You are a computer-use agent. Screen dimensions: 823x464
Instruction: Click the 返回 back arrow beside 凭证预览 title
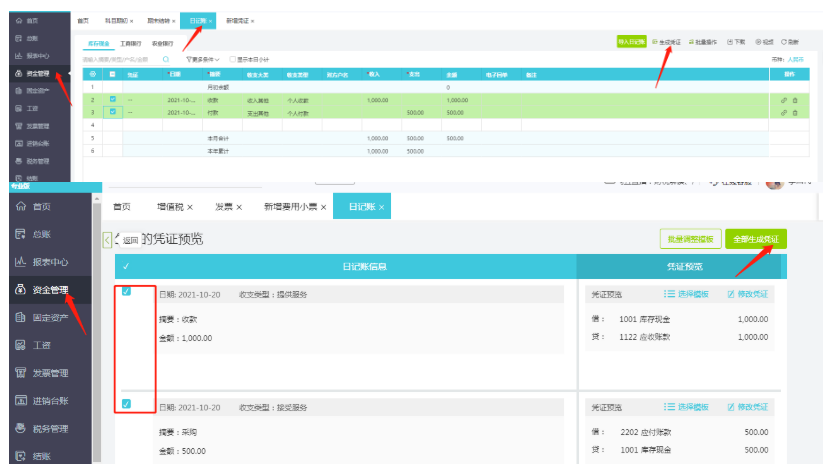click(108, 240)
